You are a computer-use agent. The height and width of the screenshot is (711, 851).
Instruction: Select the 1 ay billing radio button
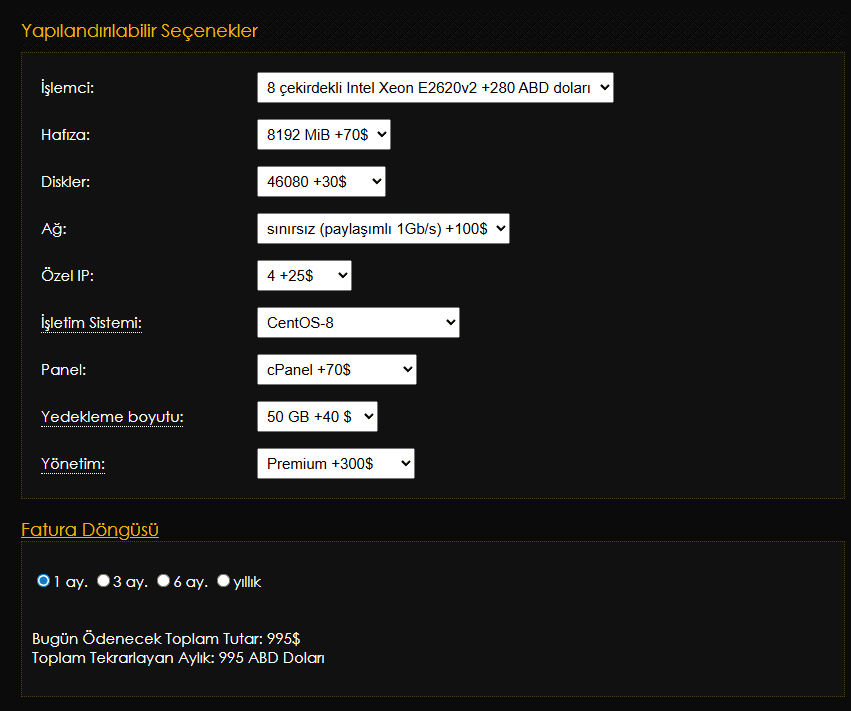[43, 581]
